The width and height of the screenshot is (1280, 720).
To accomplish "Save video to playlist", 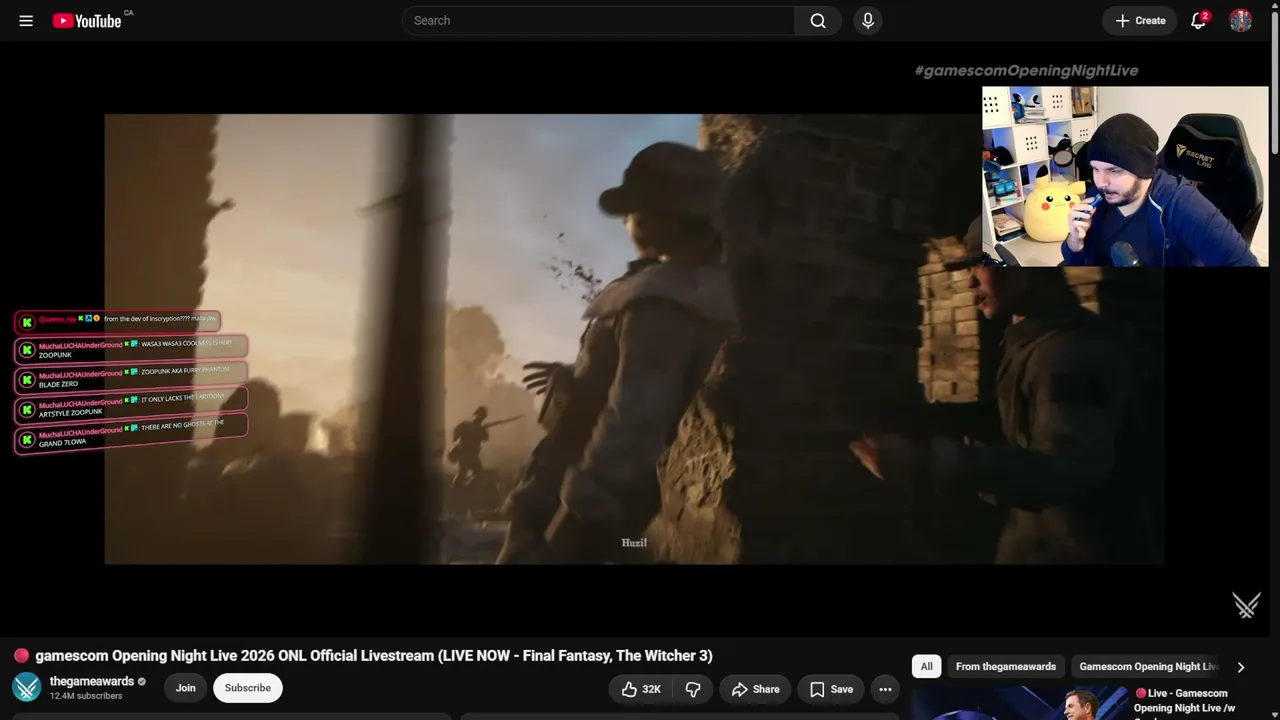I will coord(831,689).
